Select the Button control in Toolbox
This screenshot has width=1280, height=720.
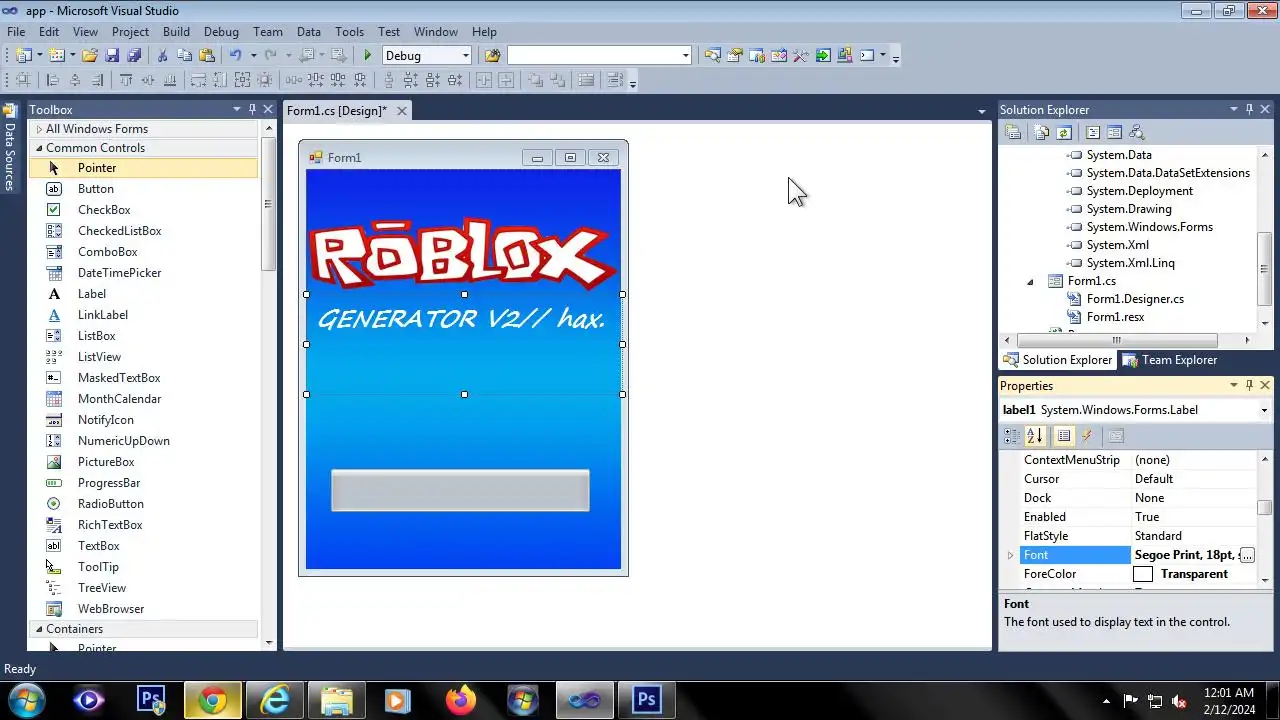point(96,189)
